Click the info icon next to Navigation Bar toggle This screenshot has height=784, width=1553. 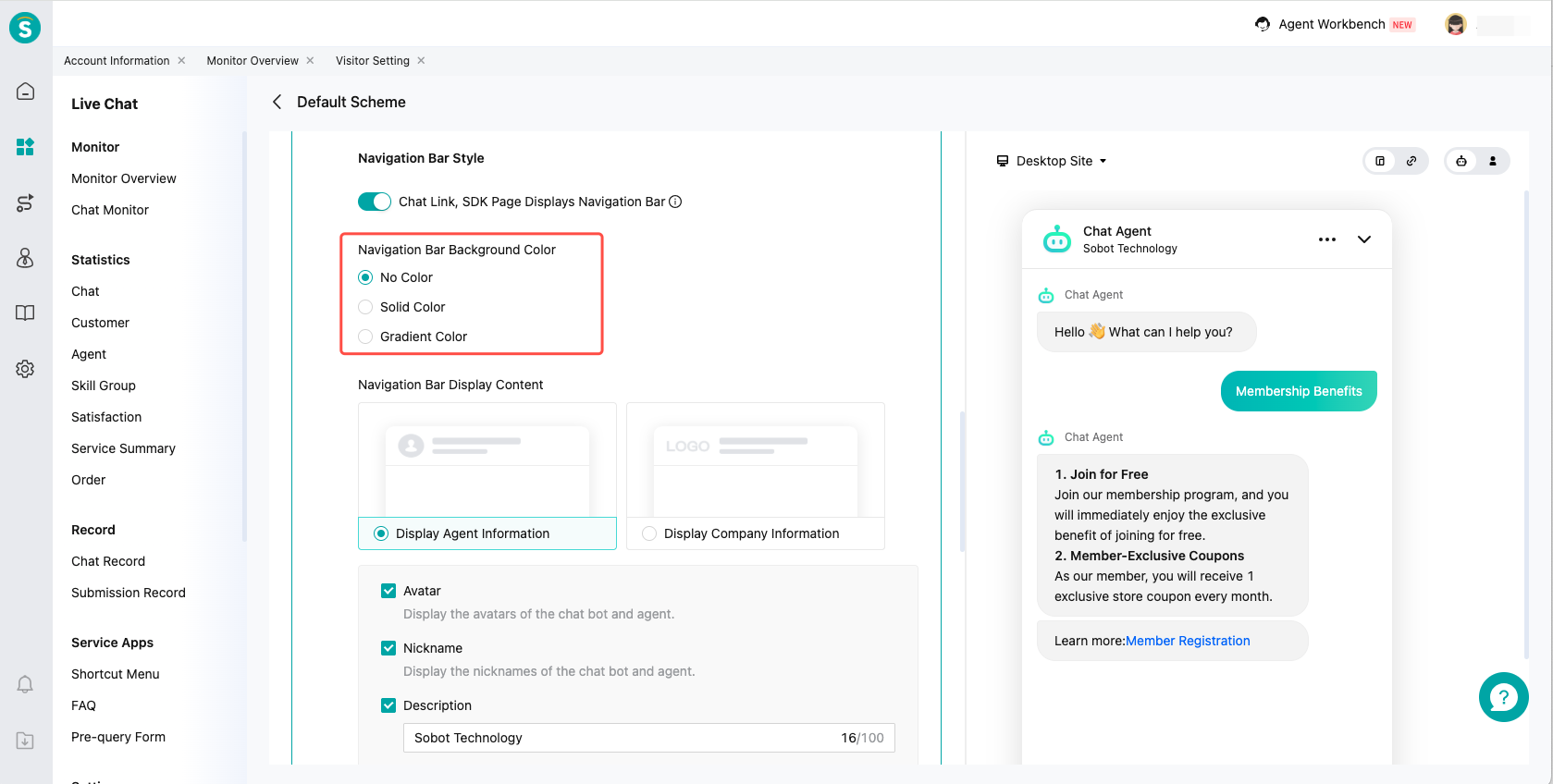675,202
